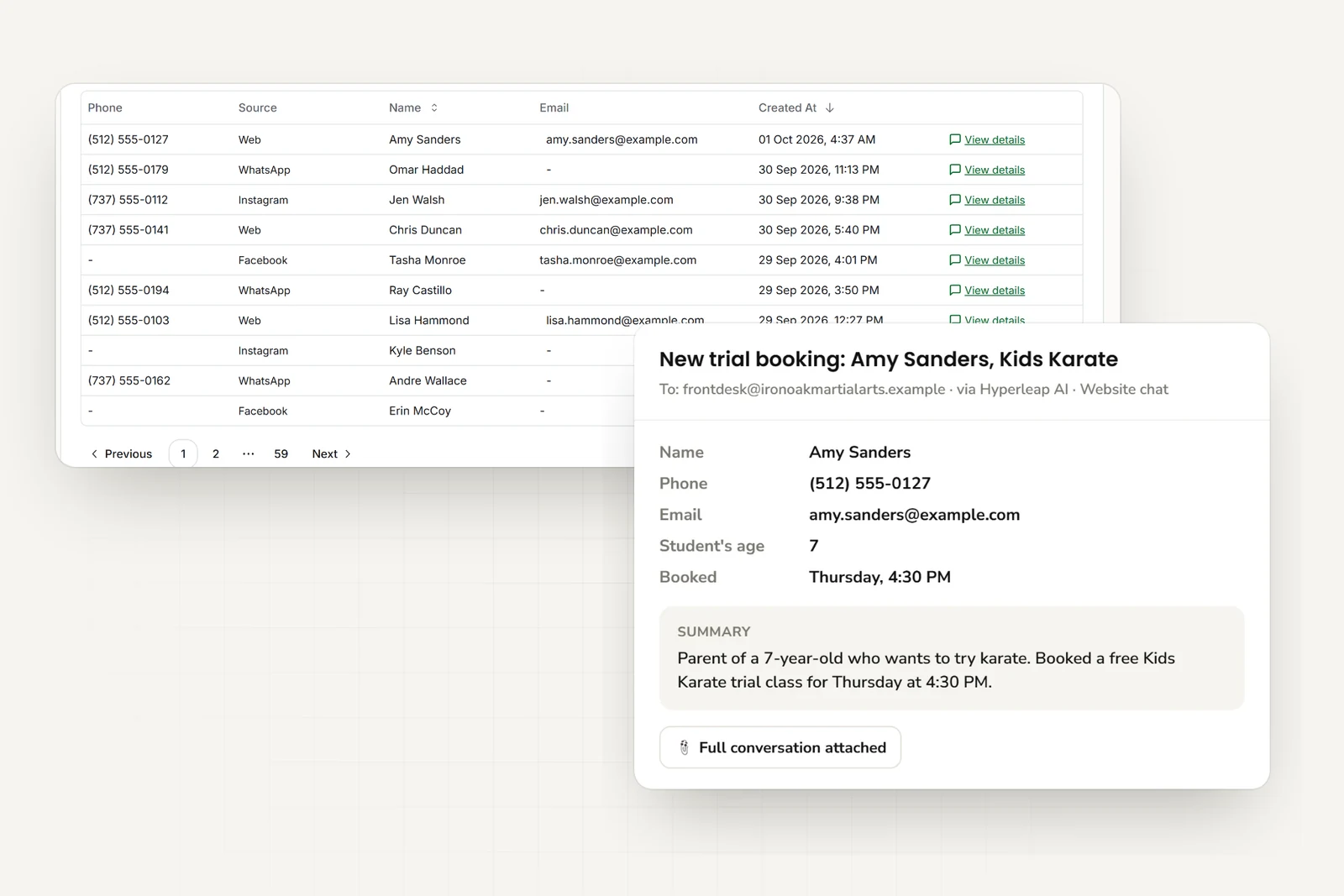Open View details for Tasha Monroe

coord(995,260)
